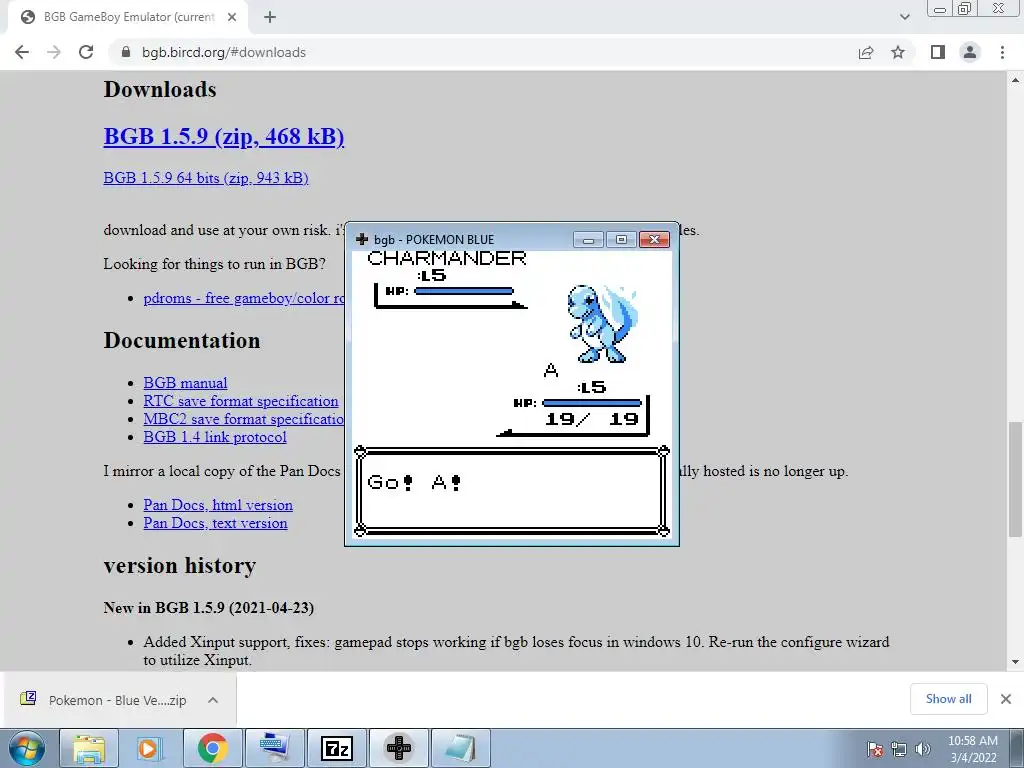Click the vertical scrollbar thumb
Viewport: 1024px width, 768px height.
(1016, 478)
